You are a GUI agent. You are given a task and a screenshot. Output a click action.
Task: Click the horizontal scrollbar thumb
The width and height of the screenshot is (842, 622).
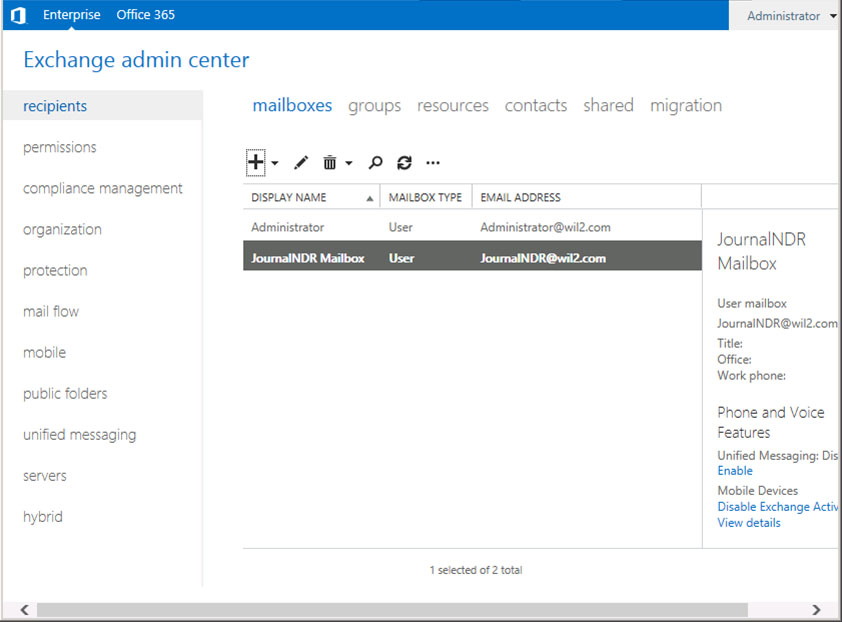pyautogui.click(x=392, y=610)
